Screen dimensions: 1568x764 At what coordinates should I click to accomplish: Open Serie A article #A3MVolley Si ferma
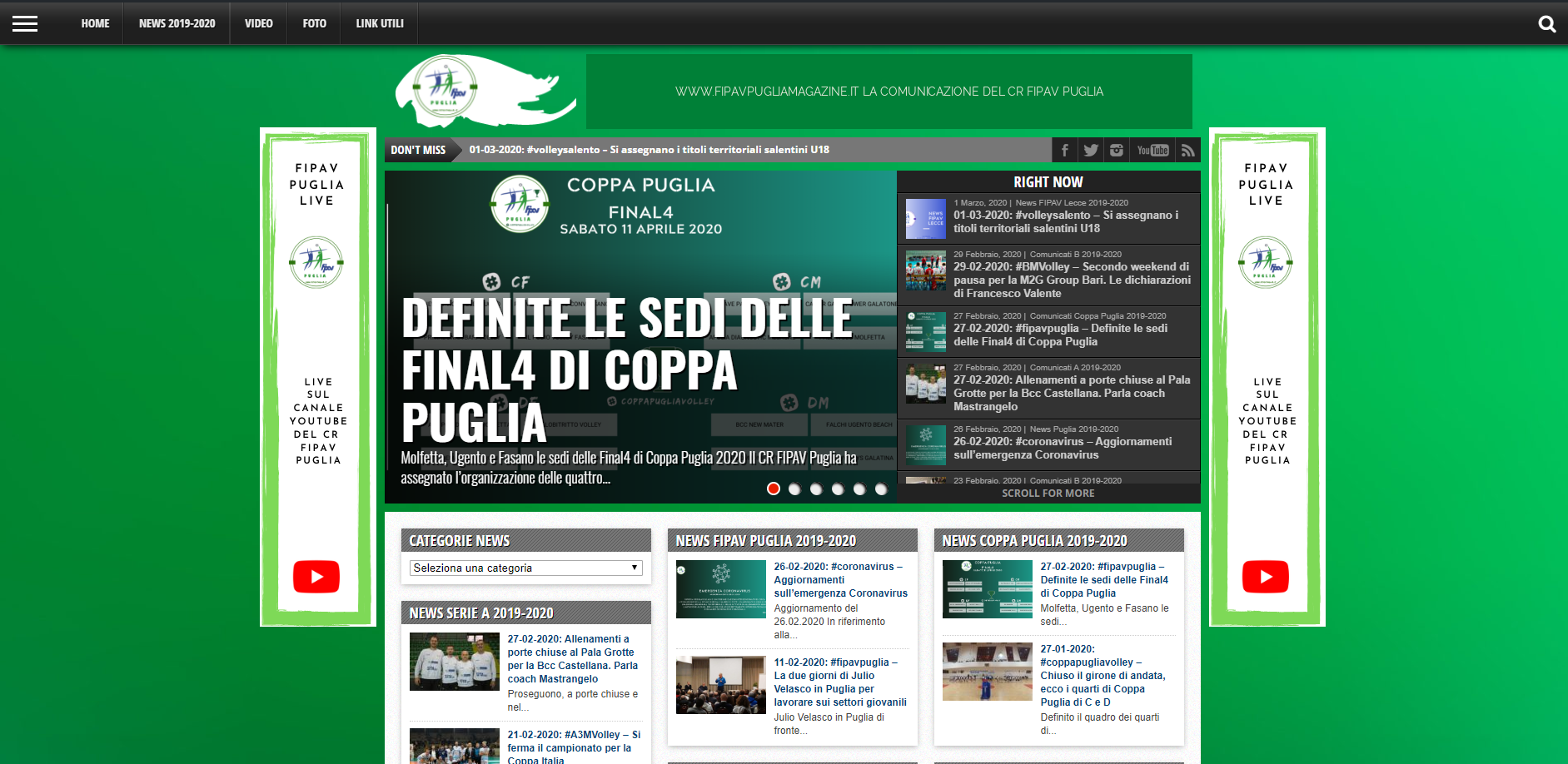(574, 747)
